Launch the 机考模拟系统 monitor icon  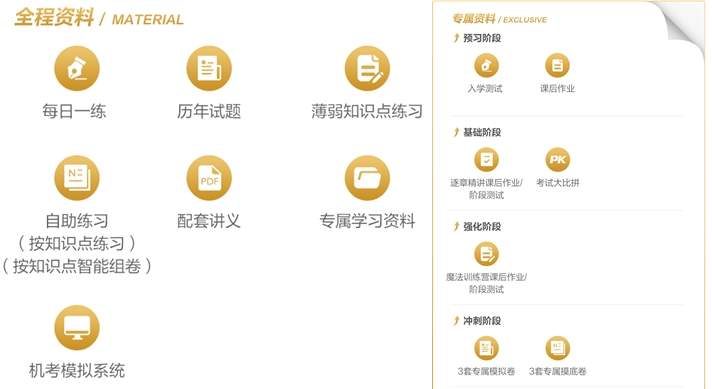77,328
